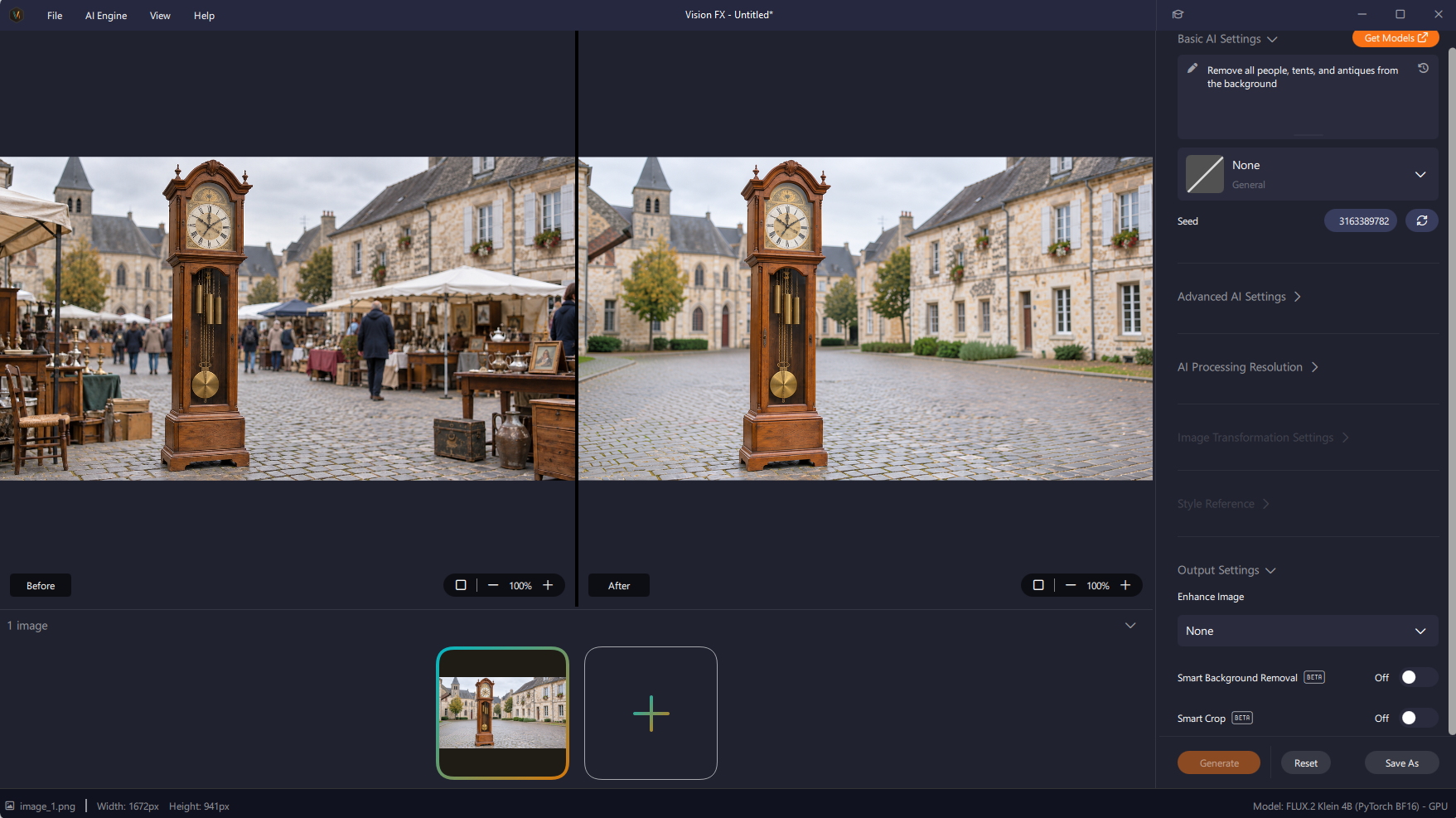Add a new image with plus tile
Viewport: 1456px width, 818px height.
pos(651,713)
